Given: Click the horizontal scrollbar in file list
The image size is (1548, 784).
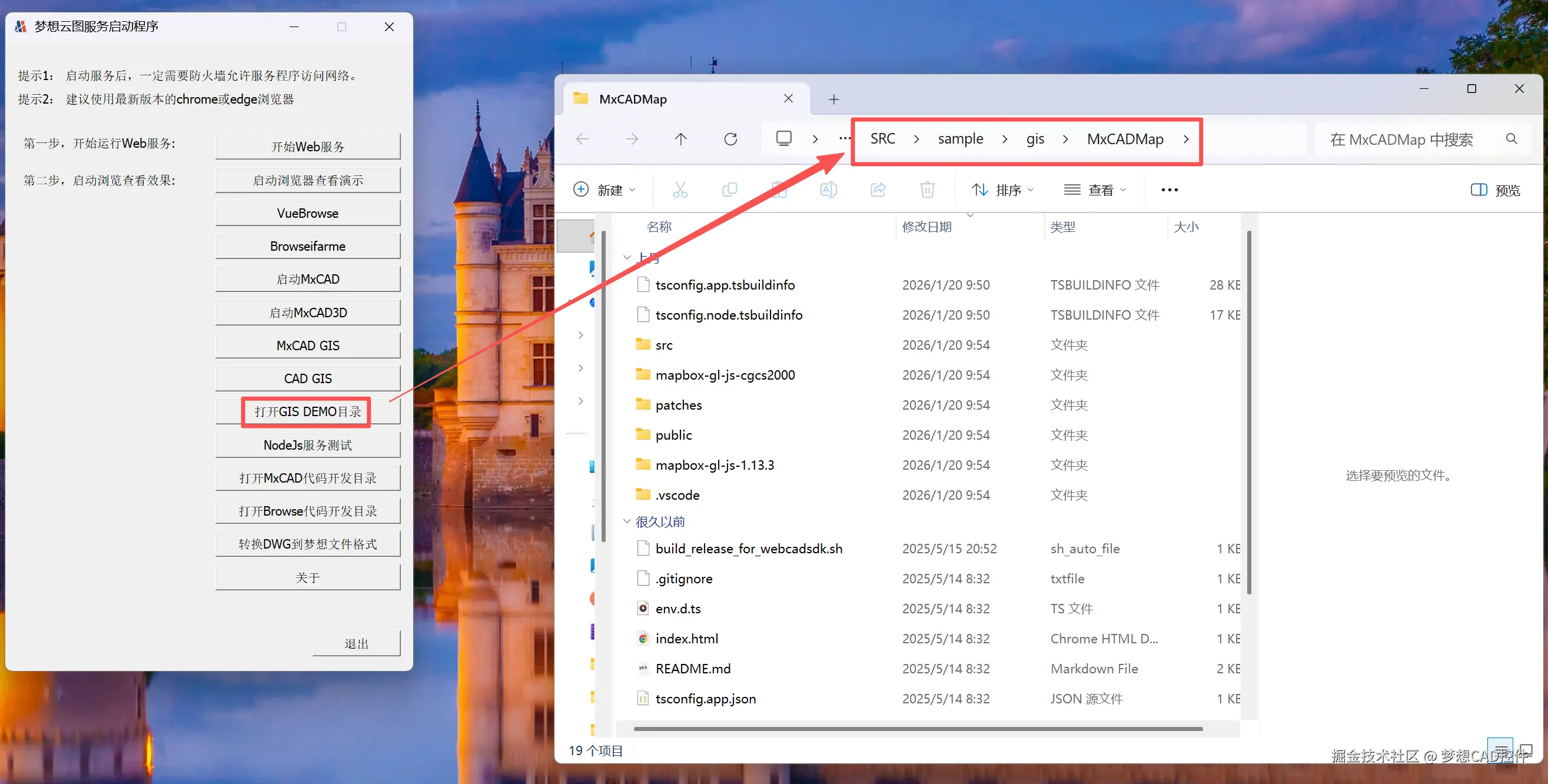Looking at the screenshot, I should (x=918, y=729).
